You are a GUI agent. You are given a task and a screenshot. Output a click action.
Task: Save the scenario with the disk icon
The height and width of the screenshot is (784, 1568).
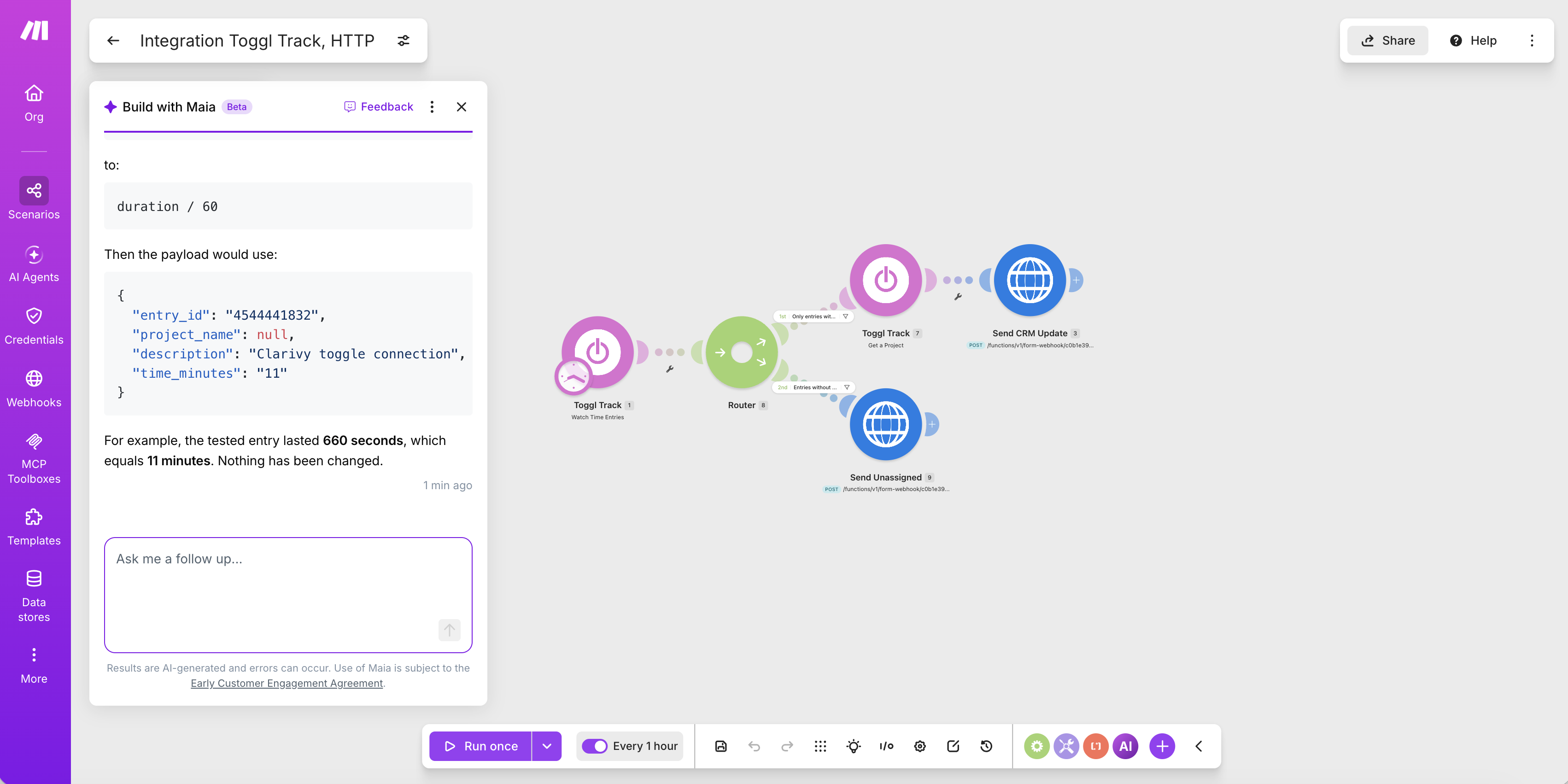point(721,746)
